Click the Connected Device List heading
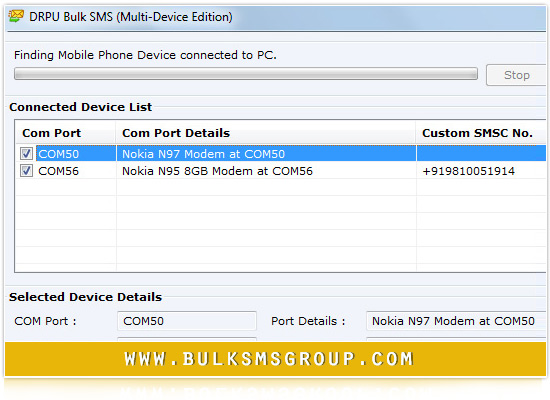Image resolution: width=550 pixels, height=400 pixels. click(x=81, y=107)
